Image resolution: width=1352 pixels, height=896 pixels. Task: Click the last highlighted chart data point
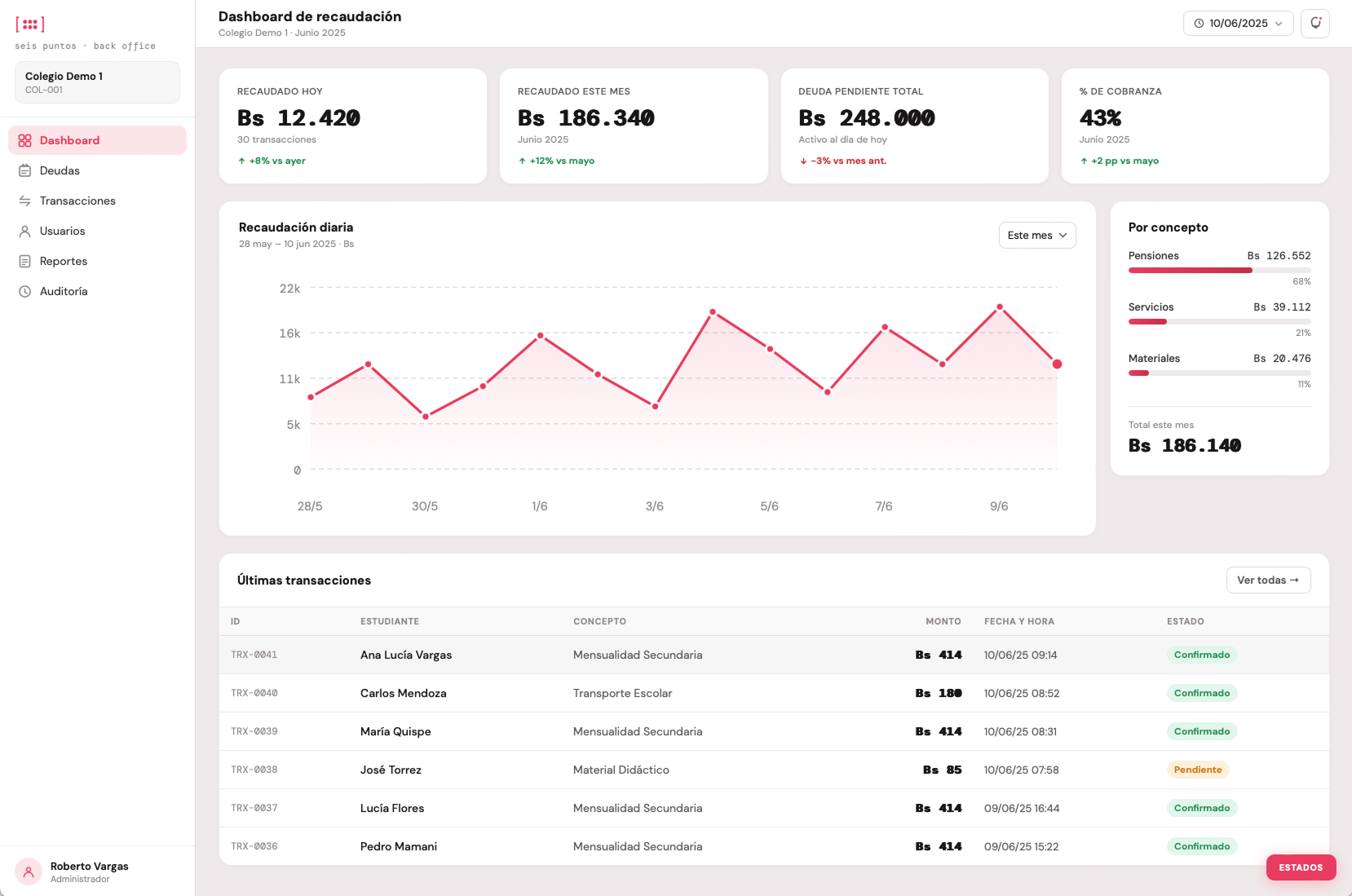point(1057,364)
